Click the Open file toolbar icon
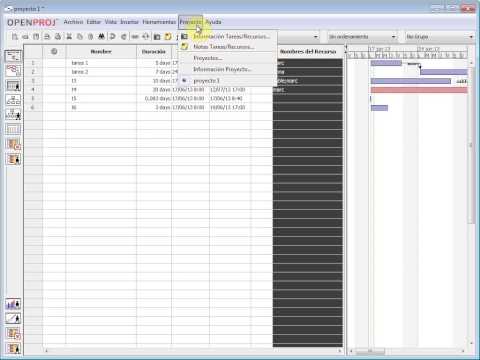 (25, 36)
